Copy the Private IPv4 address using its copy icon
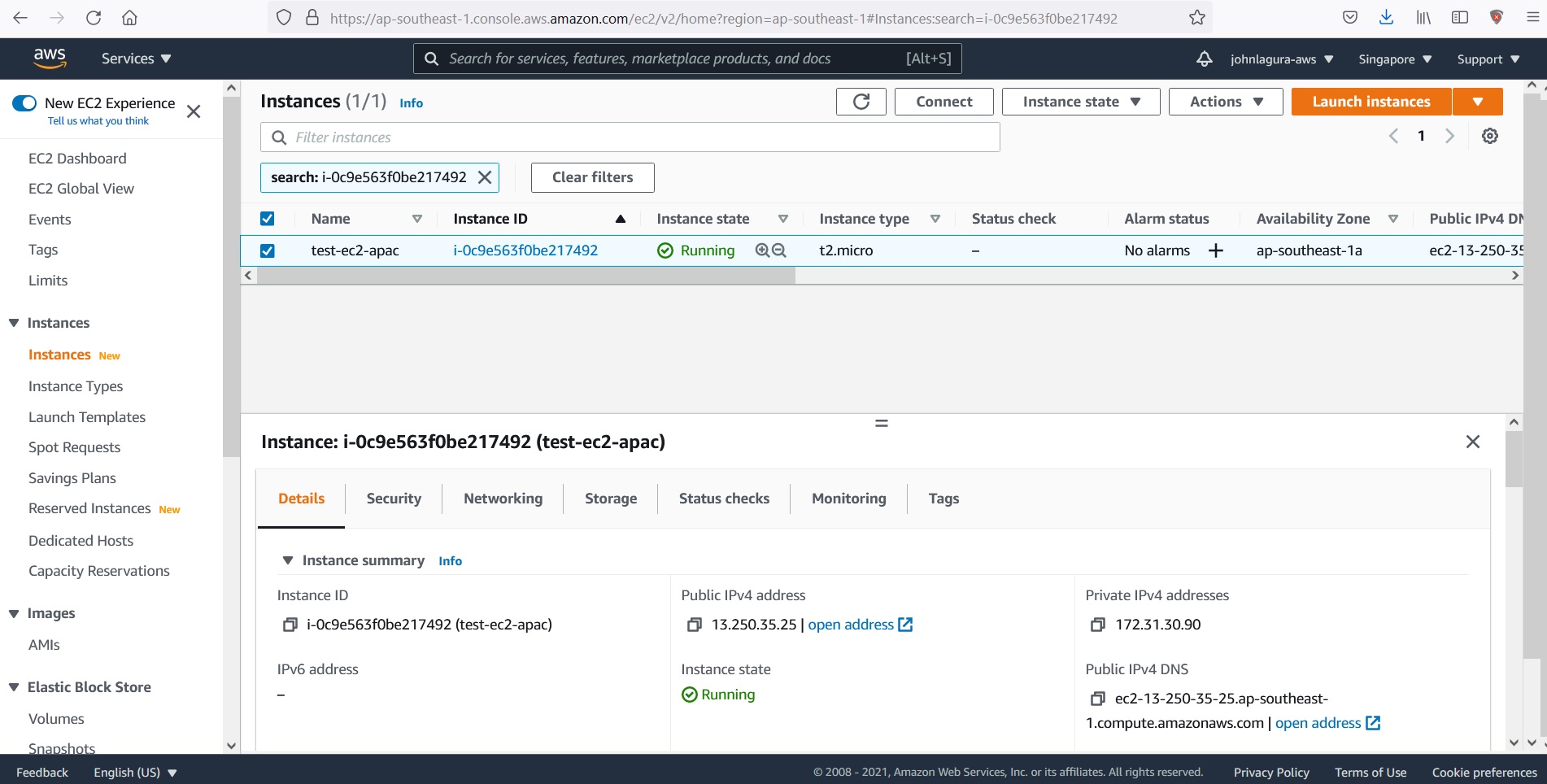Screen dimensions: 1547x784 pos(1100,625)
